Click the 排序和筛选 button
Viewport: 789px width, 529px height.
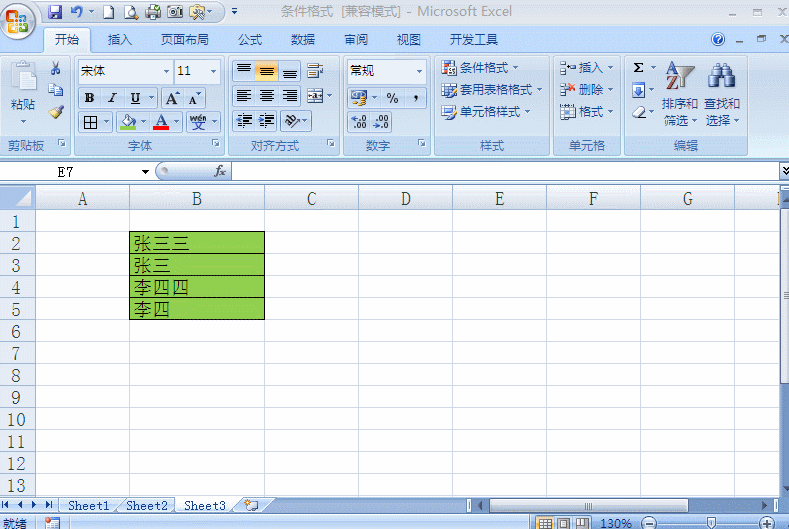click(x=679, y=94)
